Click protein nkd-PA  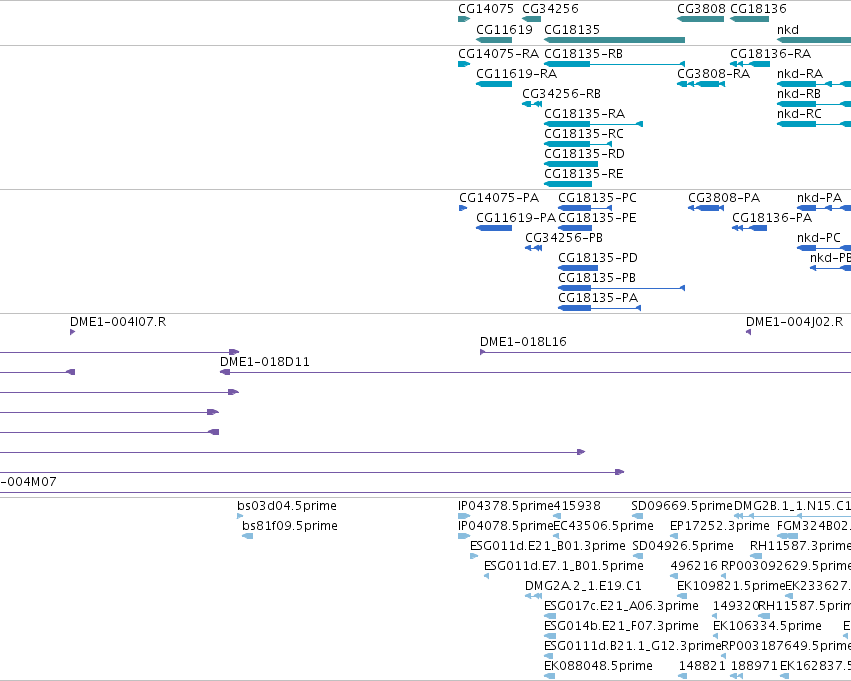click(x=820, y=198)
